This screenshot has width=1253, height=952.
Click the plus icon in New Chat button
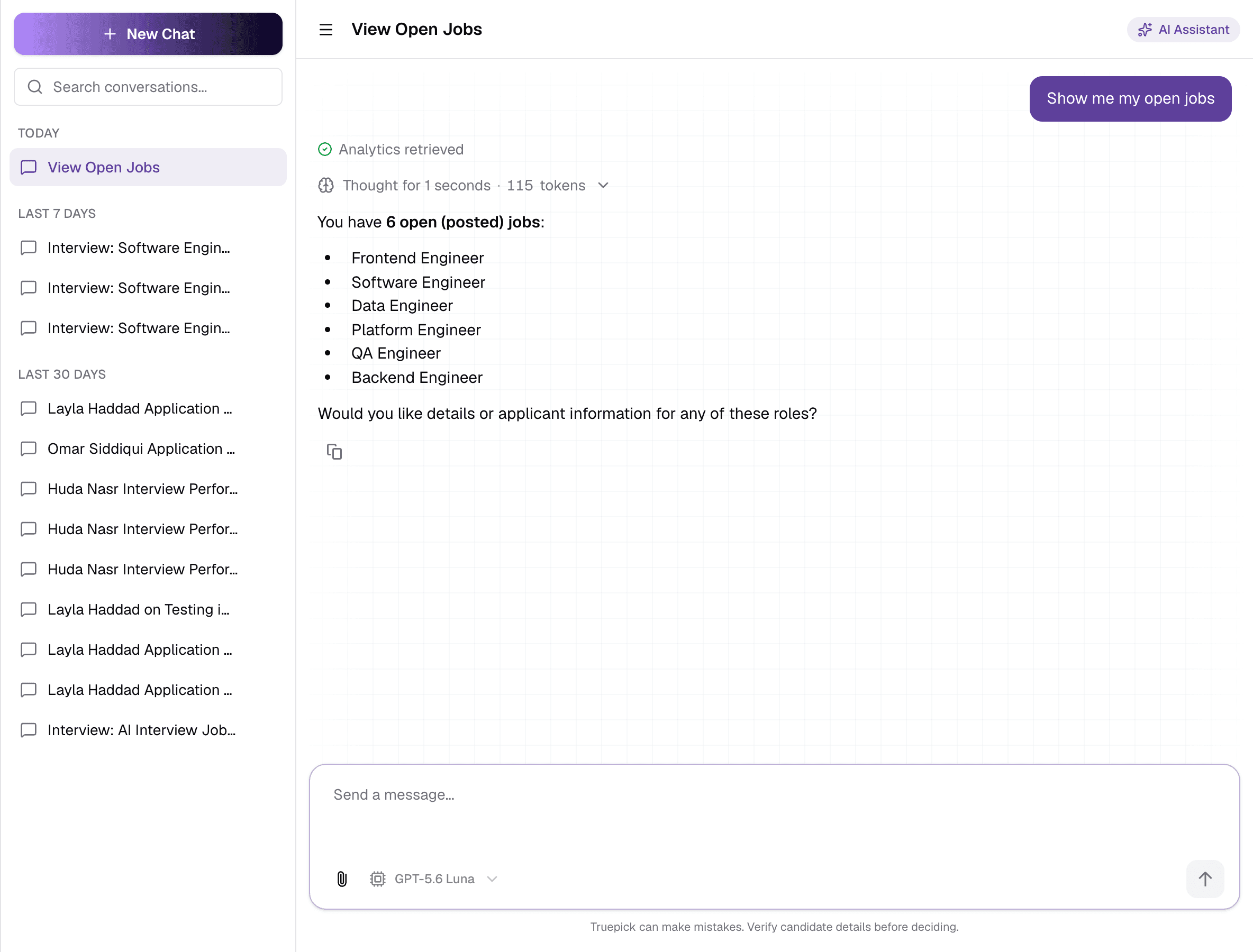110,34
